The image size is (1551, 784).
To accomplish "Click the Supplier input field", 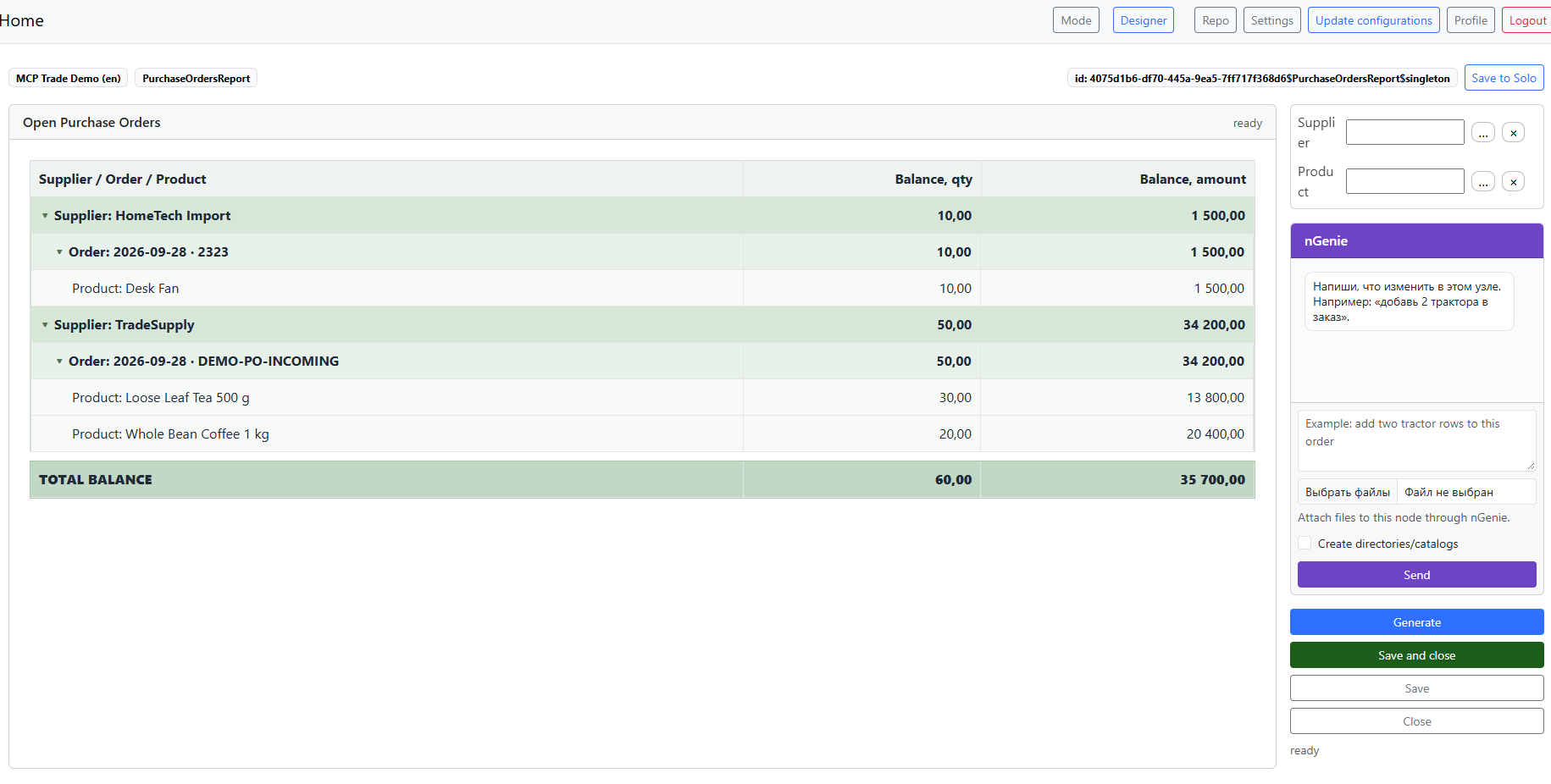I will tap(1405, 132).
